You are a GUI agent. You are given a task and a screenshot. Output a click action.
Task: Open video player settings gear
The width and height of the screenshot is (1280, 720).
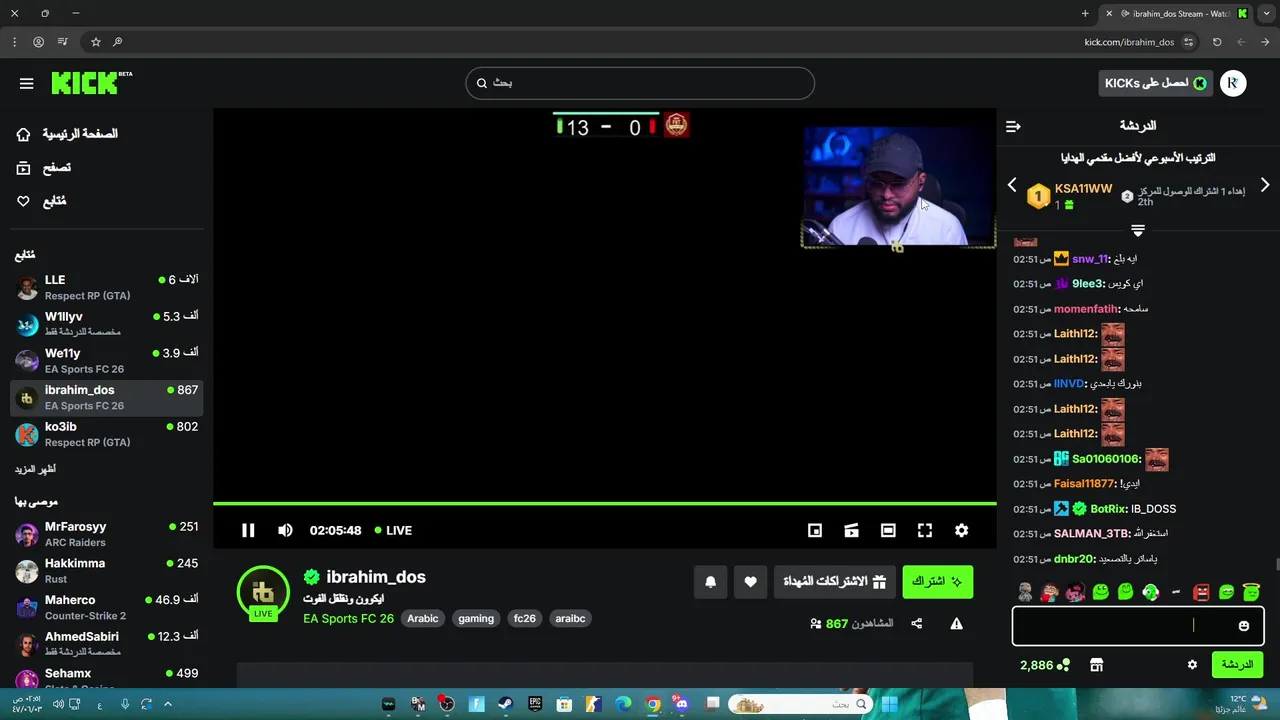tap(961, 530)
